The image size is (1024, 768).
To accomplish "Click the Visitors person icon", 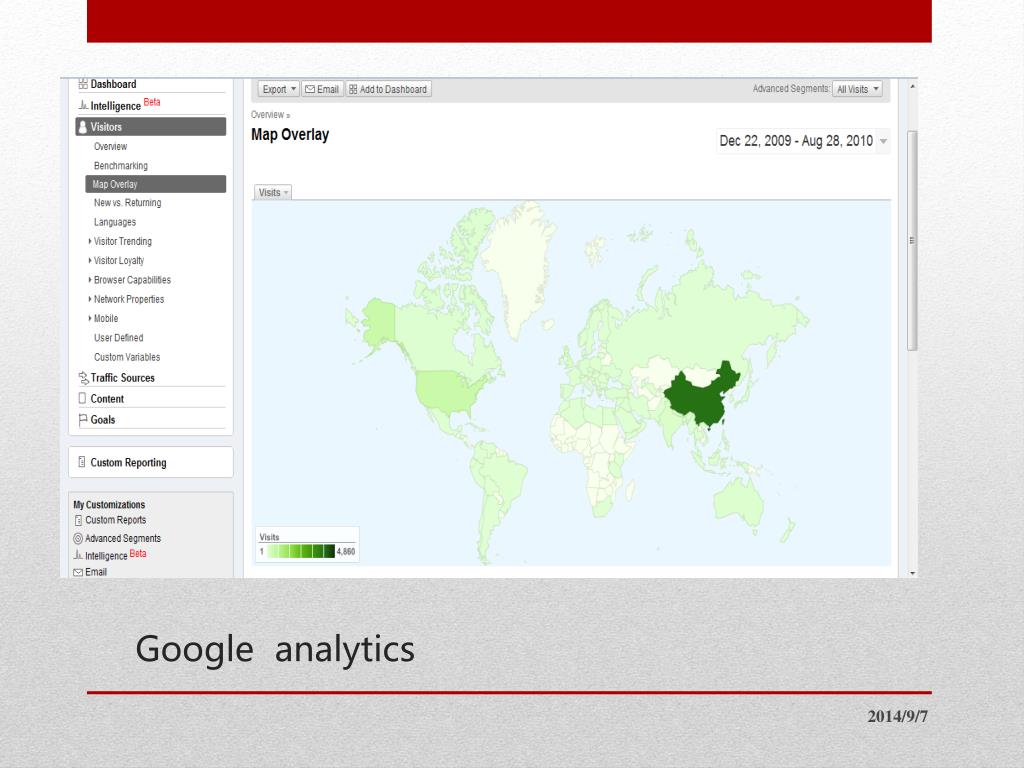I will click(83, 127).
